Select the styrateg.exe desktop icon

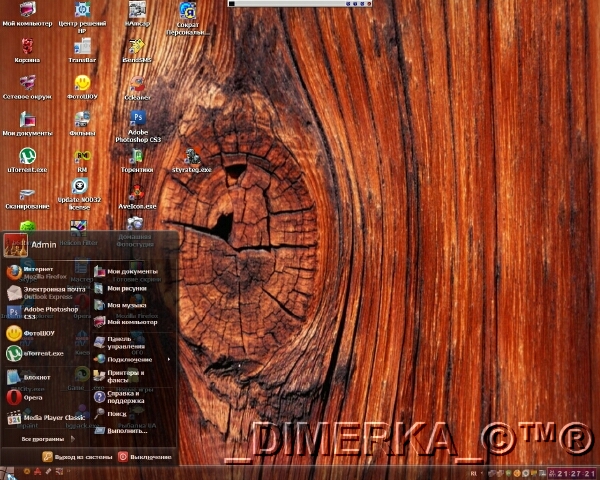point(191,160)
